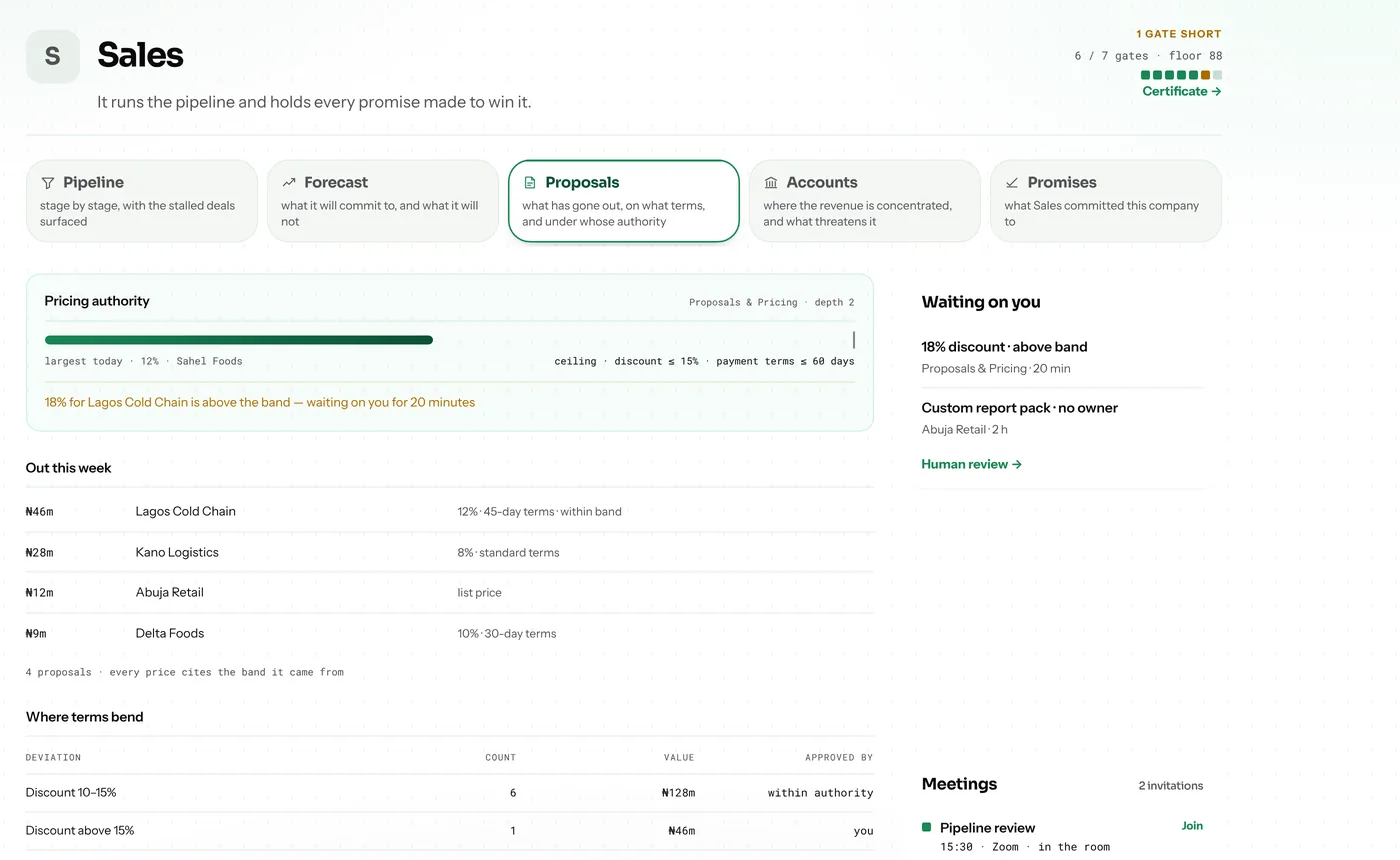The height and width of the screenshot is (860, 1400).
Task: Open the Certificate link
Action: tap(1182, 91)
